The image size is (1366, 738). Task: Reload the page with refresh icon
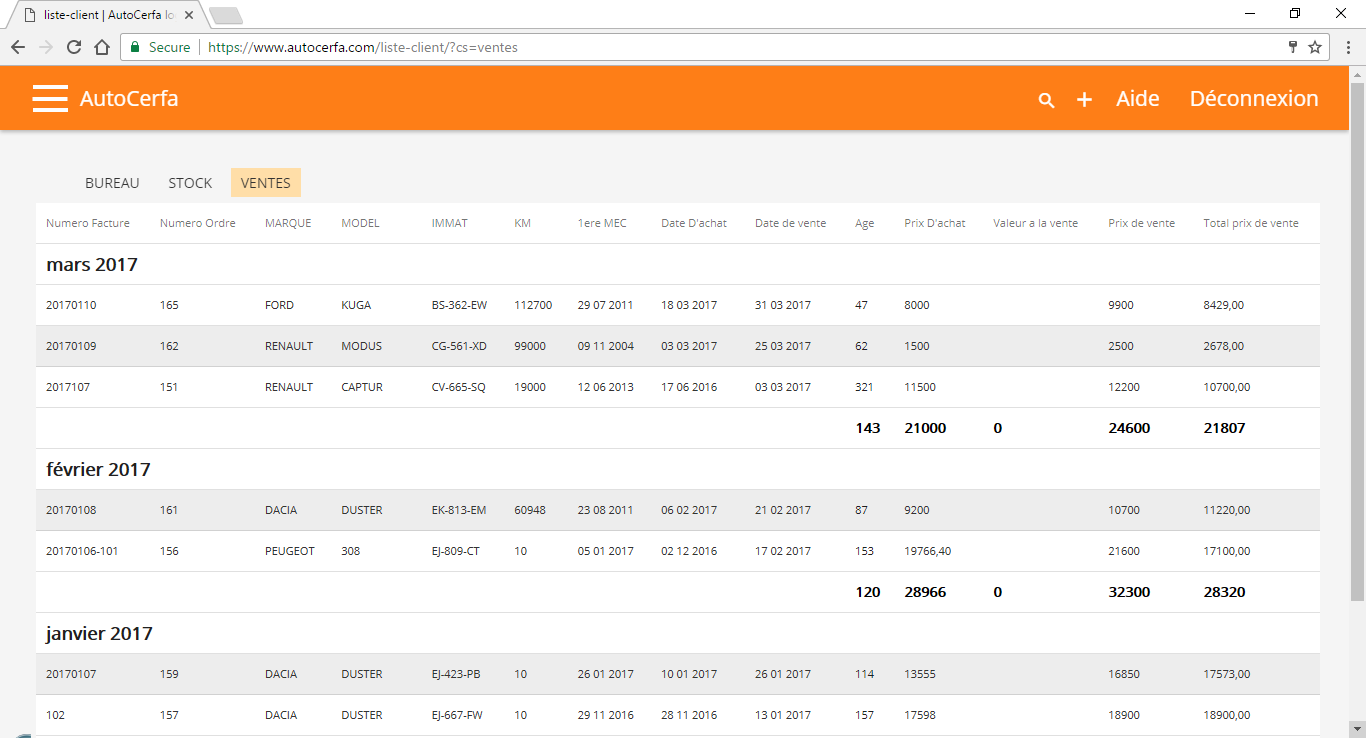(74, 47)
